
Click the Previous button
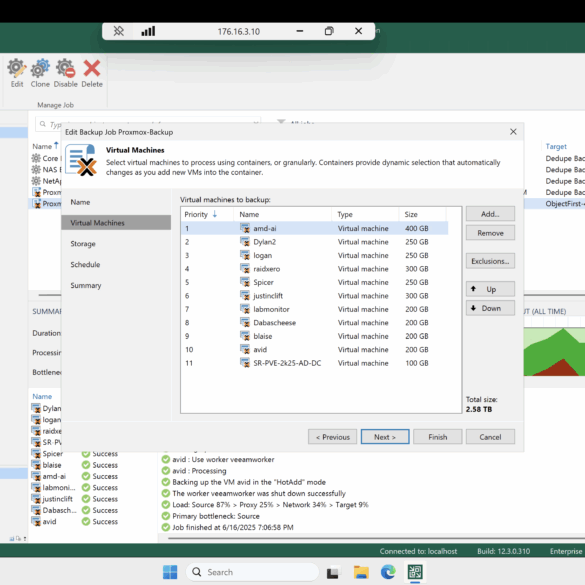click(332, 437)
